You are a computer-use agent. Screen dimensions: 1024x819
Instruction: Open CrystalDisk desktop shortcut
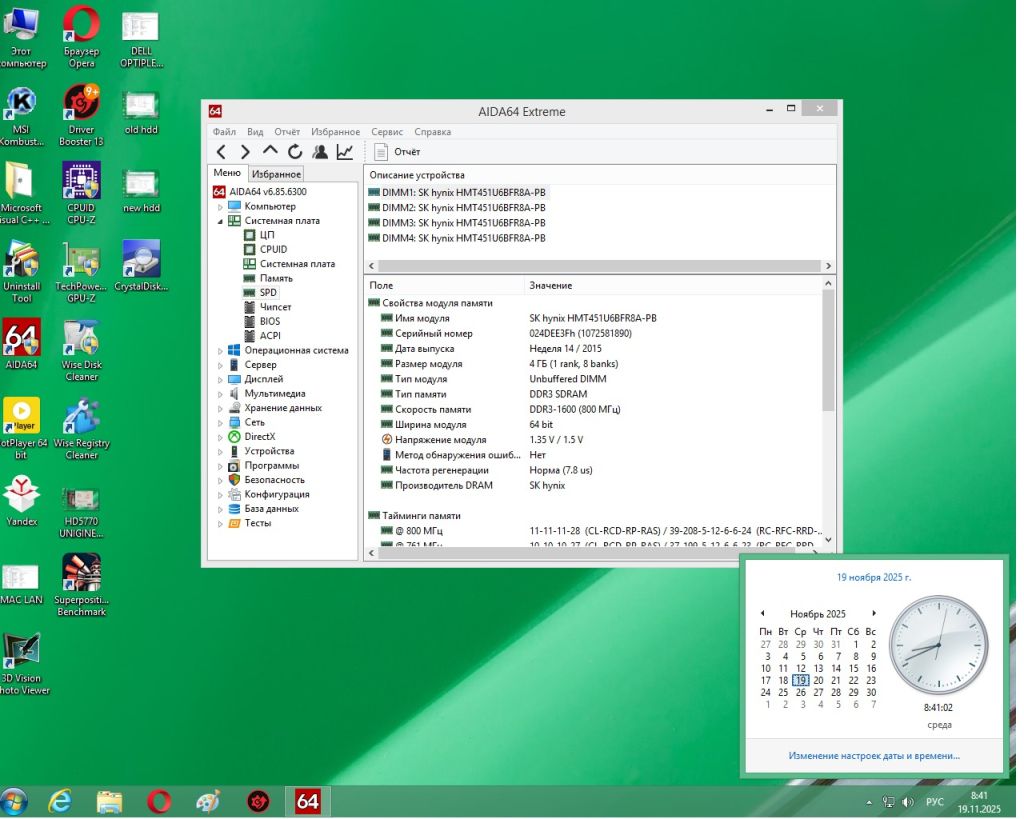pos(141,266)
